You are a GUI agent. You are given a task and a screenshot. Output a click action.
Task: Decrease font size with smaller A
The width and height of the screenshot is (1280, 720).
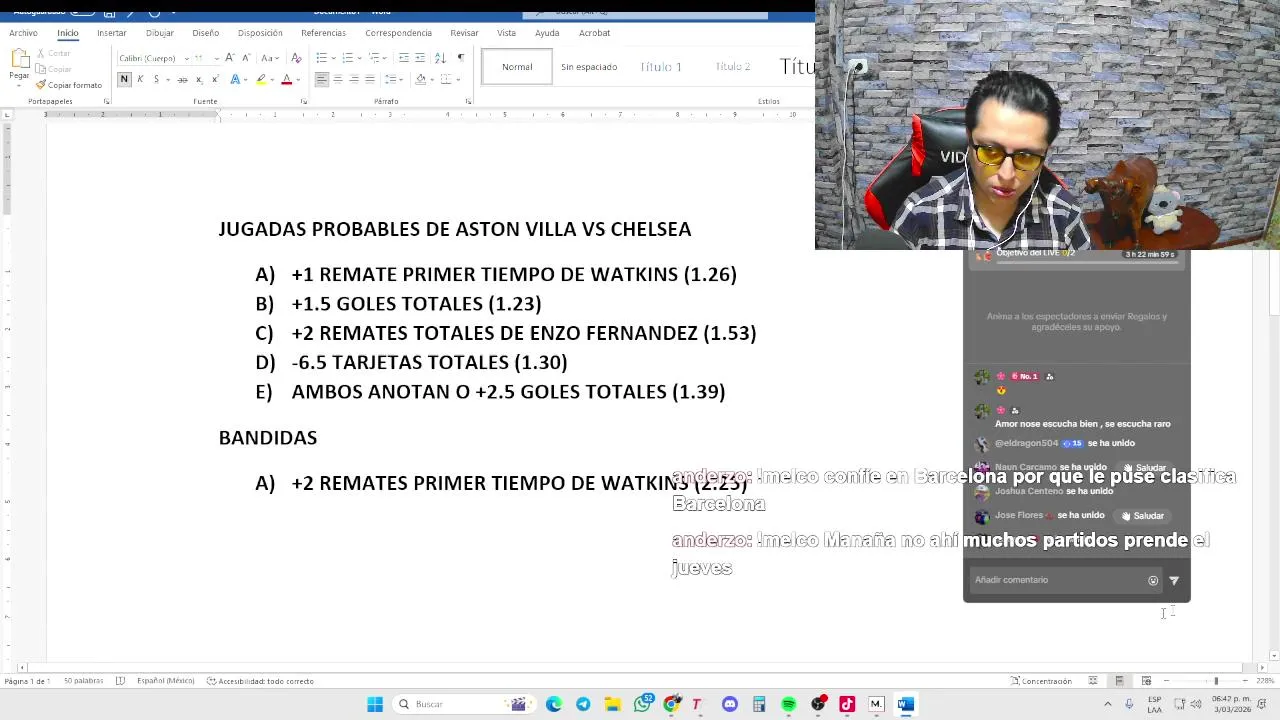pos(246,58)
